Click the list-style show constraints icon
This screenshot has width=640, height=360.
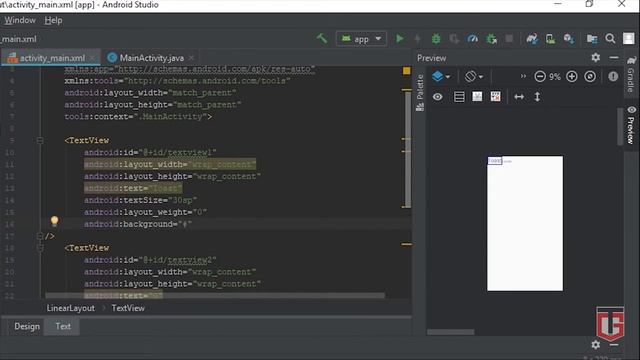coord(459,97)
